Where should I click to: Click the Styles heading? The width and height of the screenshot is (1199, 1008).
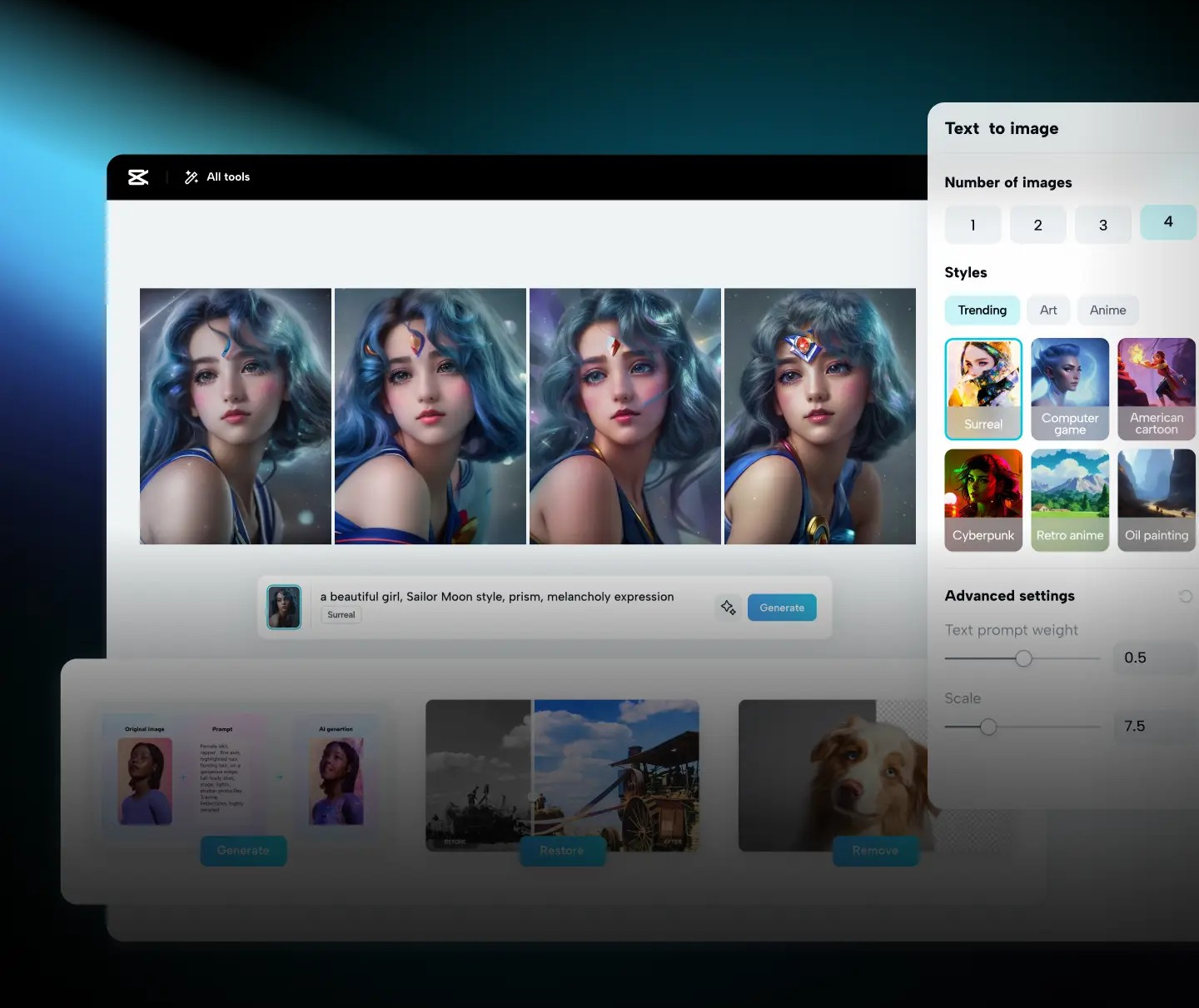click(x=966, y=272)
